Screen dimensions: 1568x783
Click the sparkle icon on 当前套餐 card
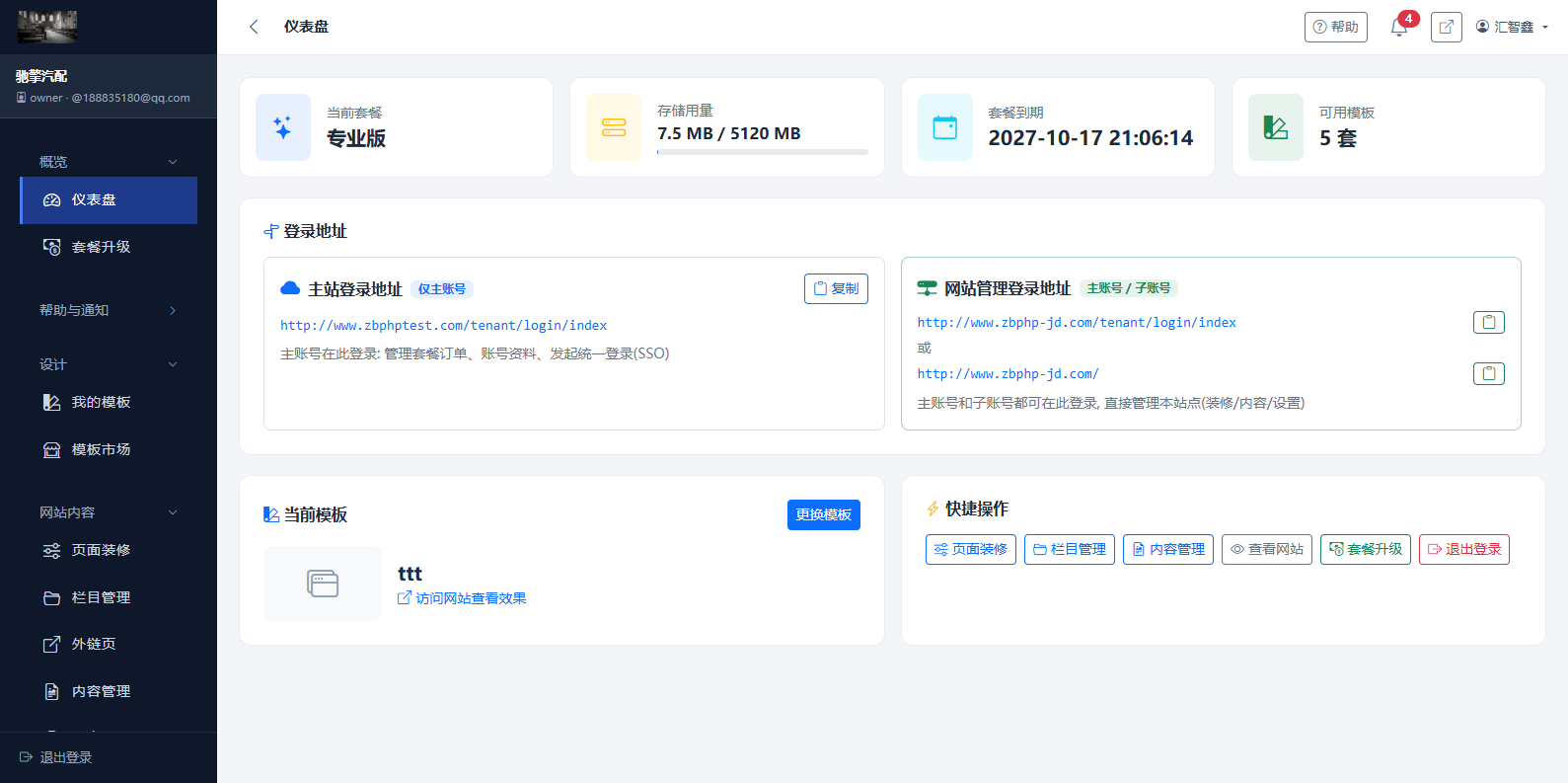(283, 127)
